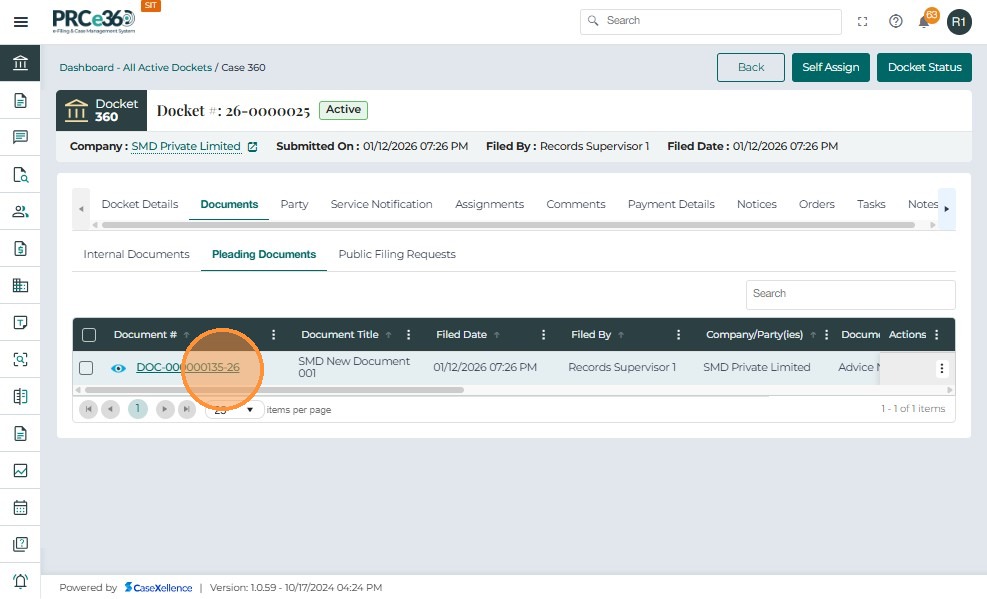The image size is (987, 599).
Task: Switch to Payment Details tab
Action: click(x=671, y=204)
